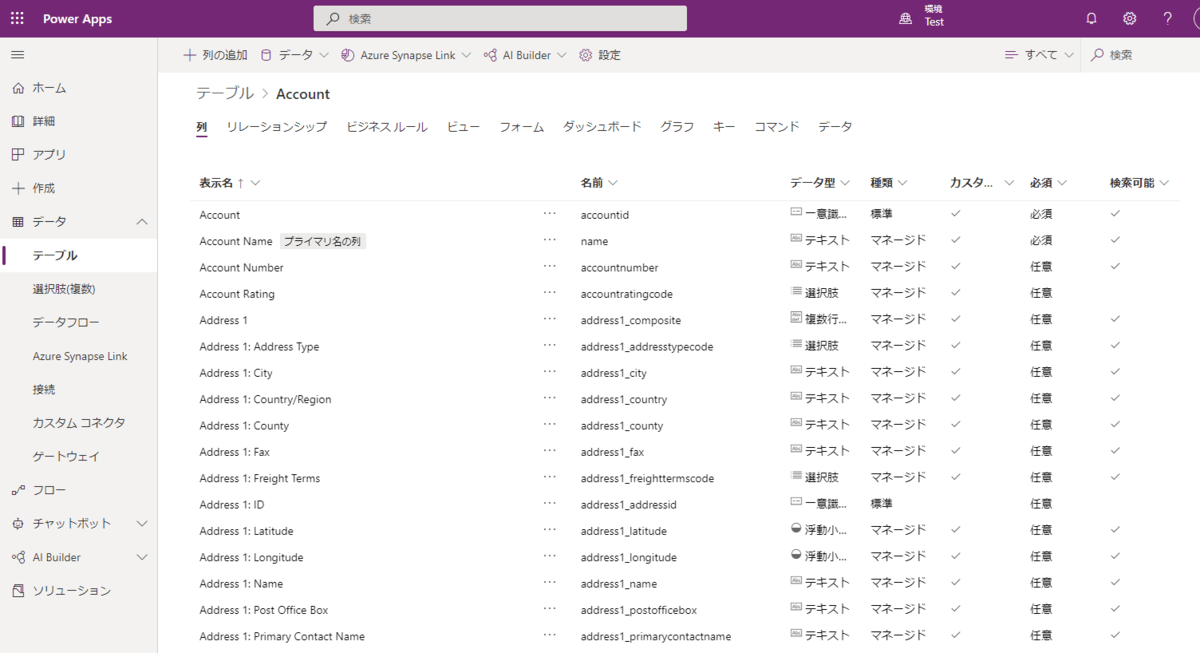The height and width of the screenshot is (653, 1200).
Task: Open more options for Address 1: Latitude
Action: [x=550, y=530]
